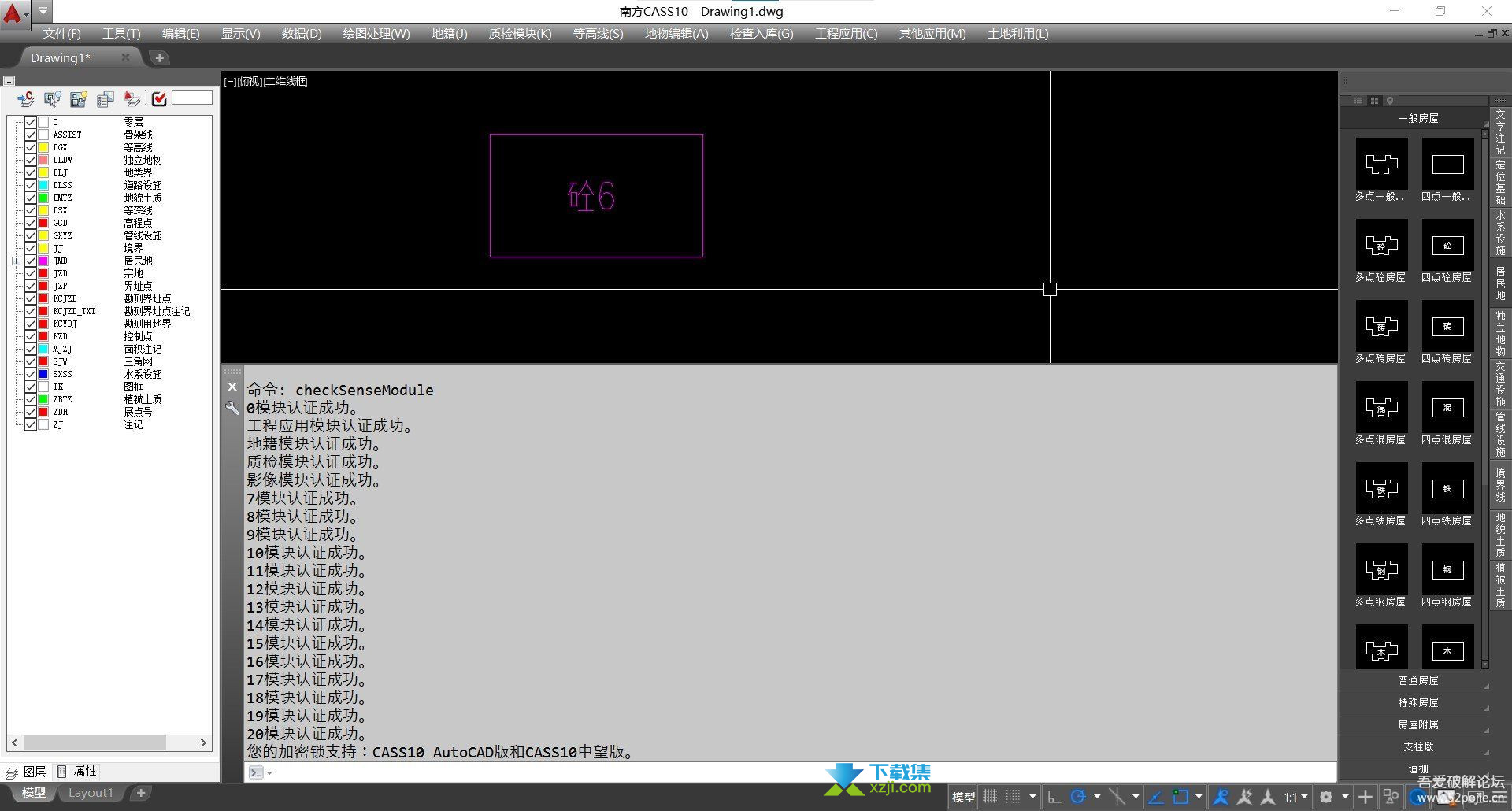The image size is (1512, 811).
Task: Select the 四点砼房屋 symbol
Action: click(1447, 245)
